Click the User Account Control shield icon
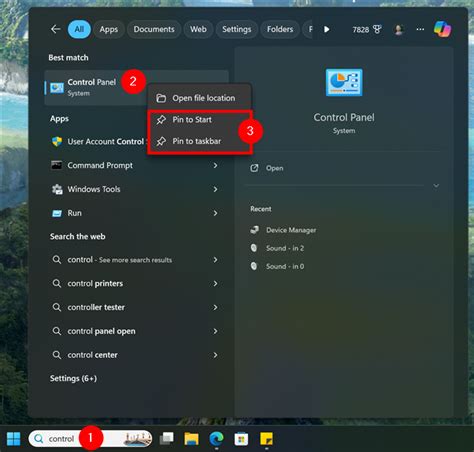Screen dimensions: 474x452 coord(57,142)
